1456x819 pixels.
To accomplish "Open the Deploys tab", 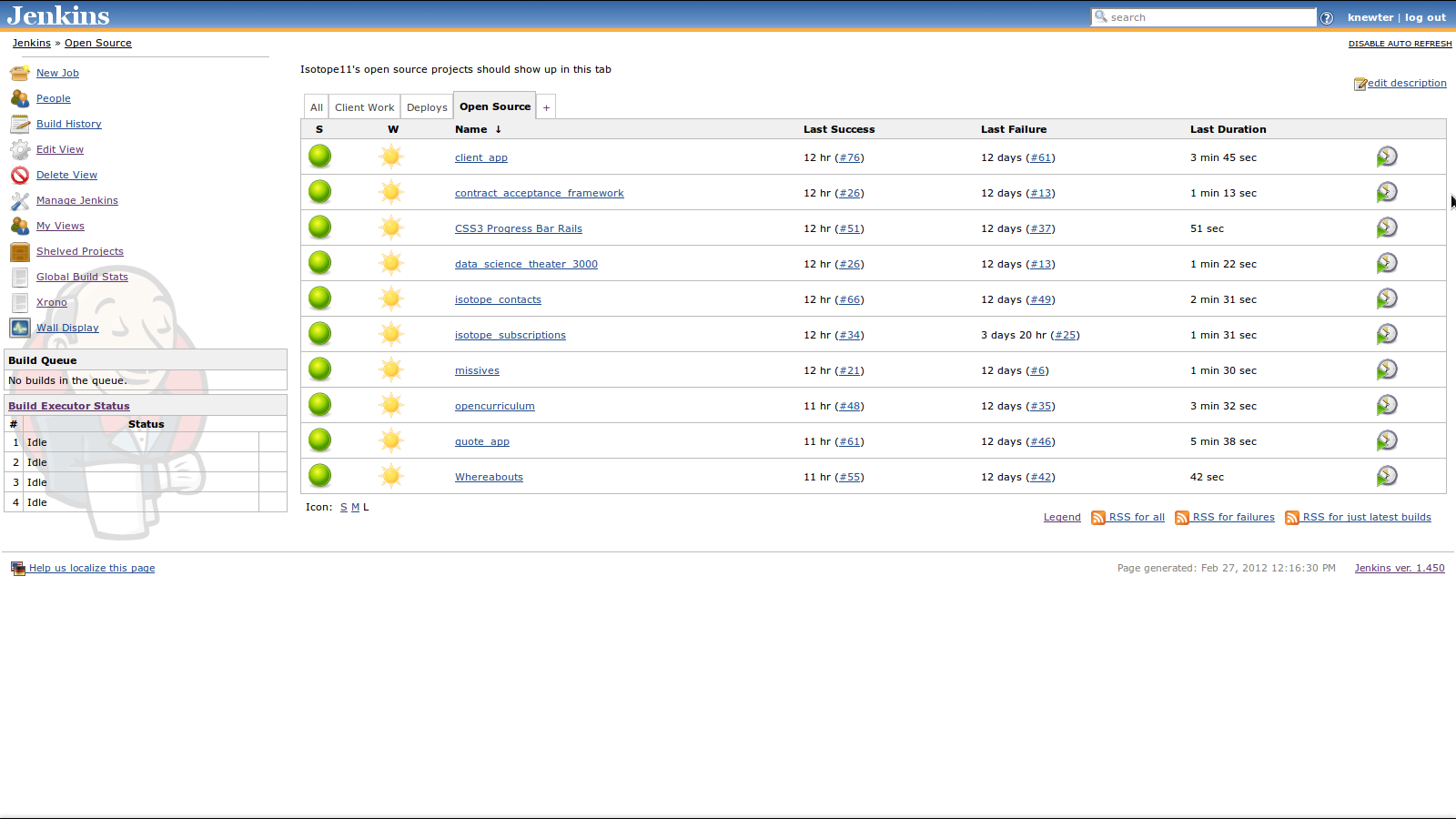I will [427, 107].
